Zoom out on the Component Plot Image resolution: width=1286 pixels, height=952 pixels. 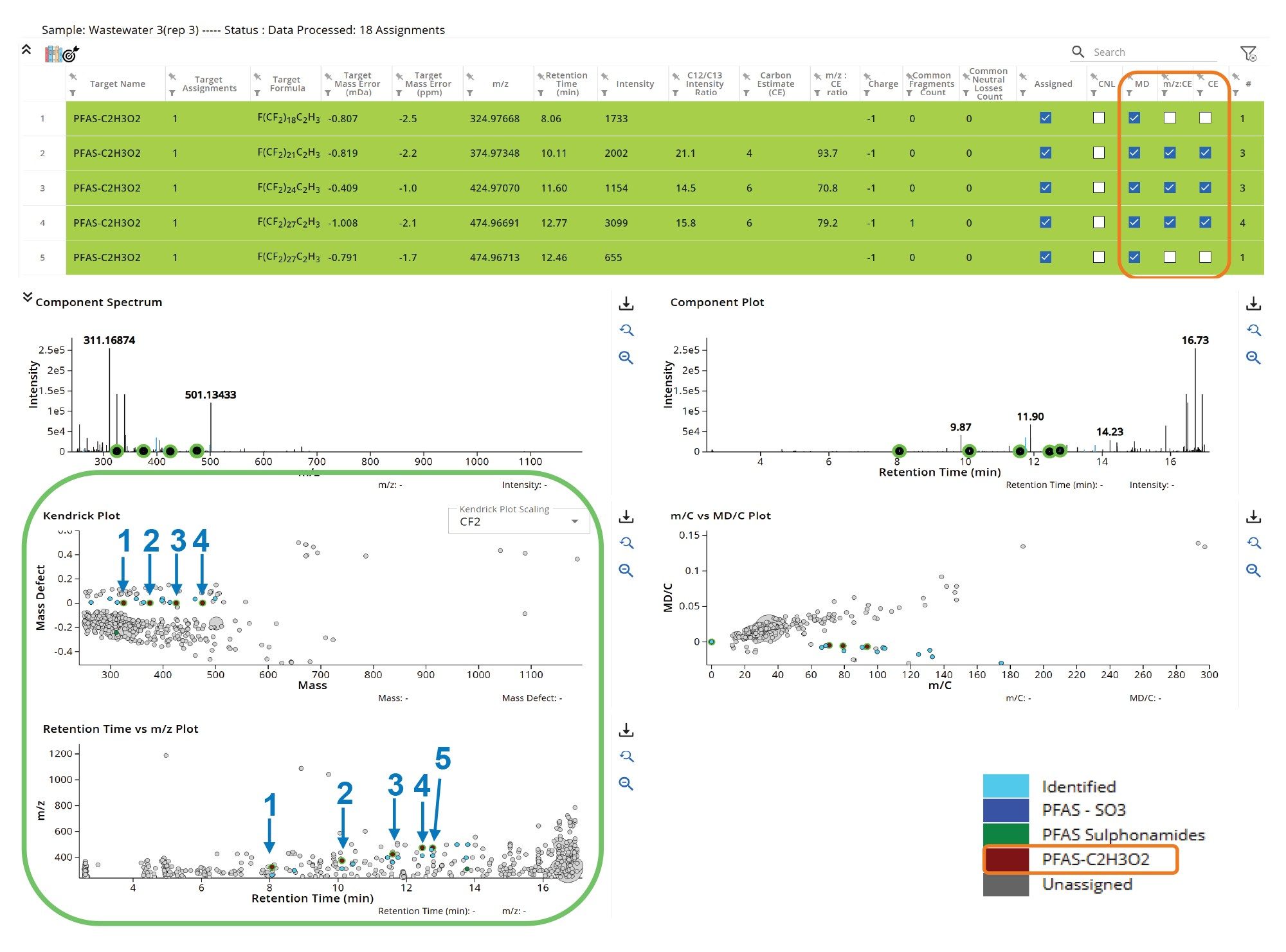click(x=1253, y=357)
